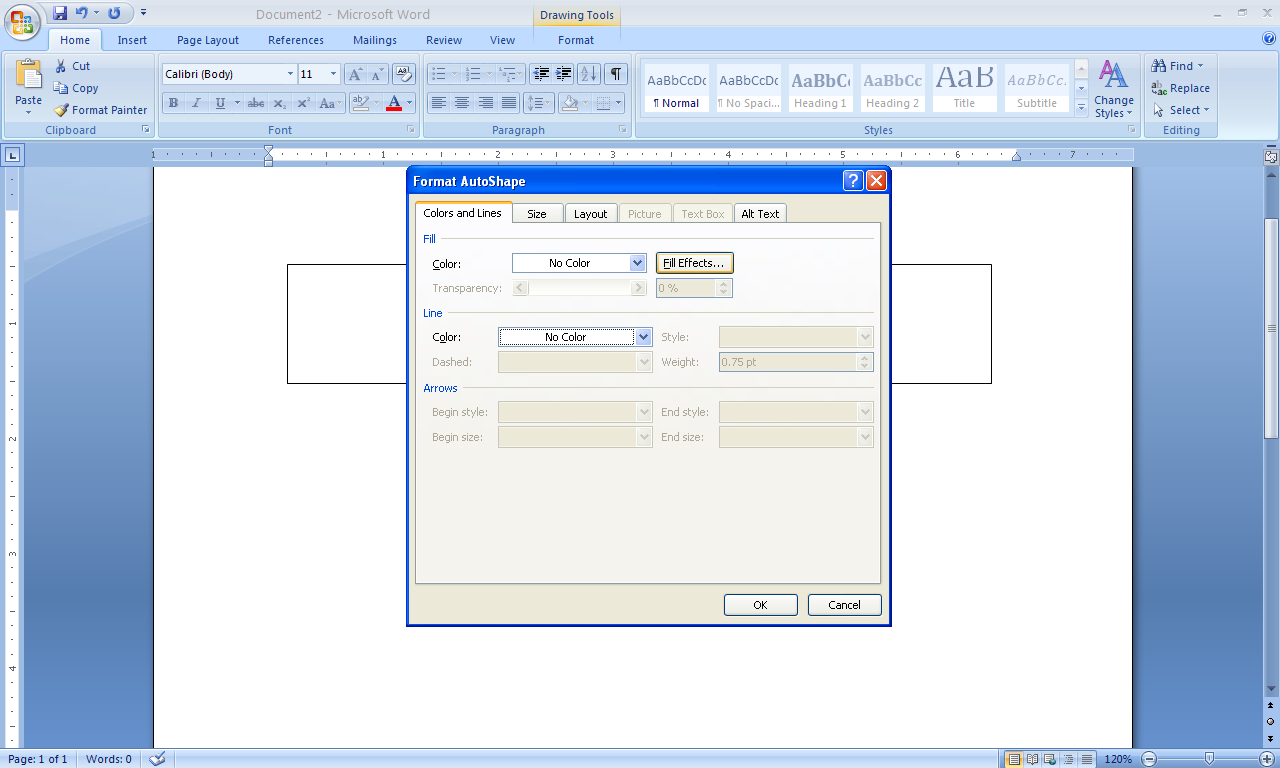Switch to the Page Layout tab
This screenshot has width=1280, height=768.
(x=208, y=40)
